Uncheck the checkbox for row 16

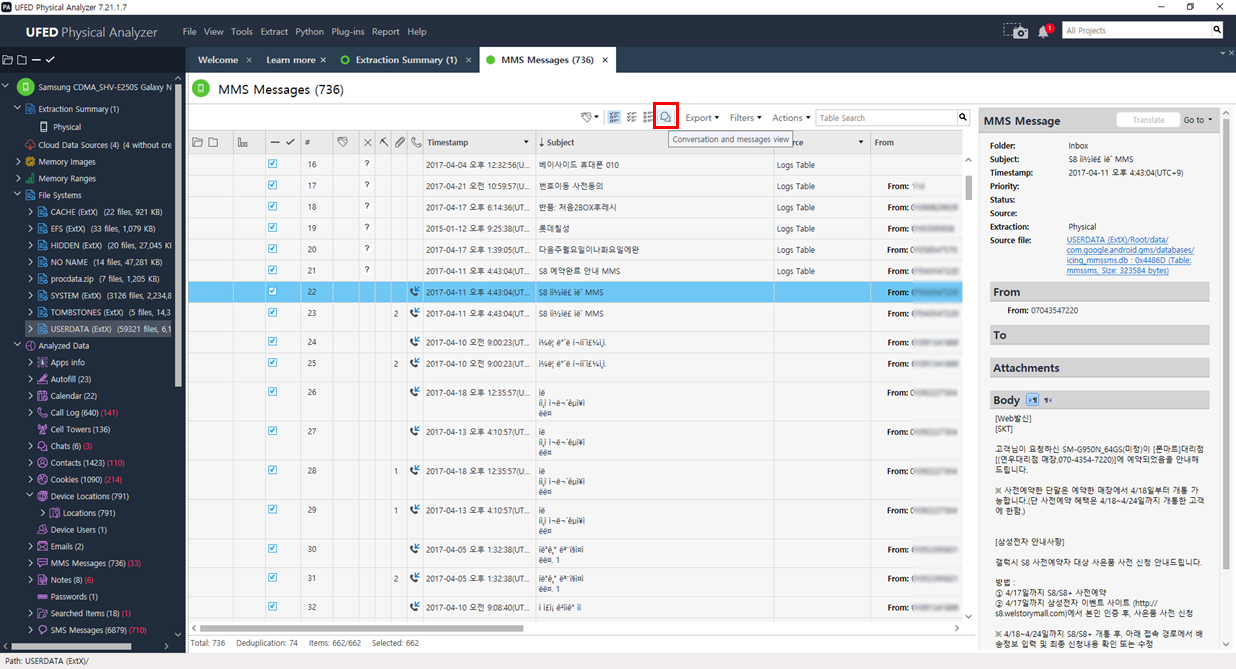pyautogui.click(x=272, y=164)
